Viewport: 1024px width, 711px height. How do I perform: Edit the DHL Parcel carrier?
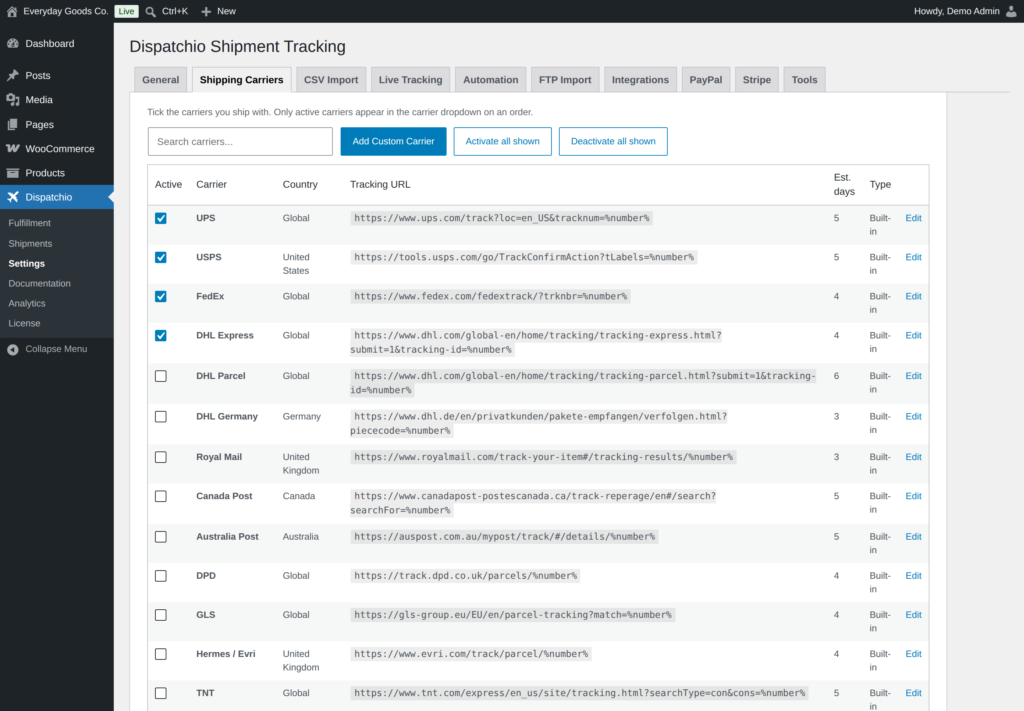click(x=913, y=376)
